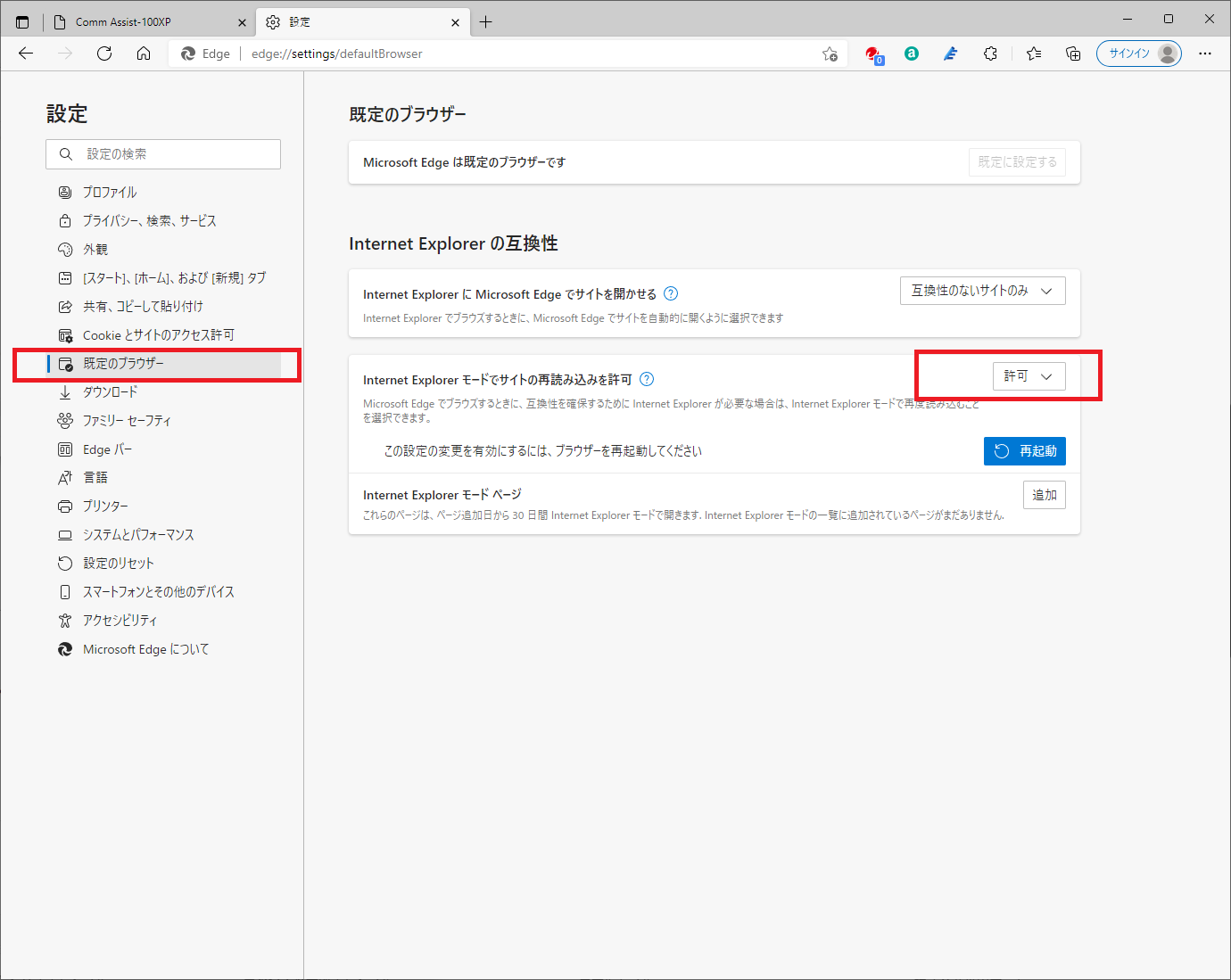Close the 設定 tab
The image size is (1231, 980).
point(456,22)
